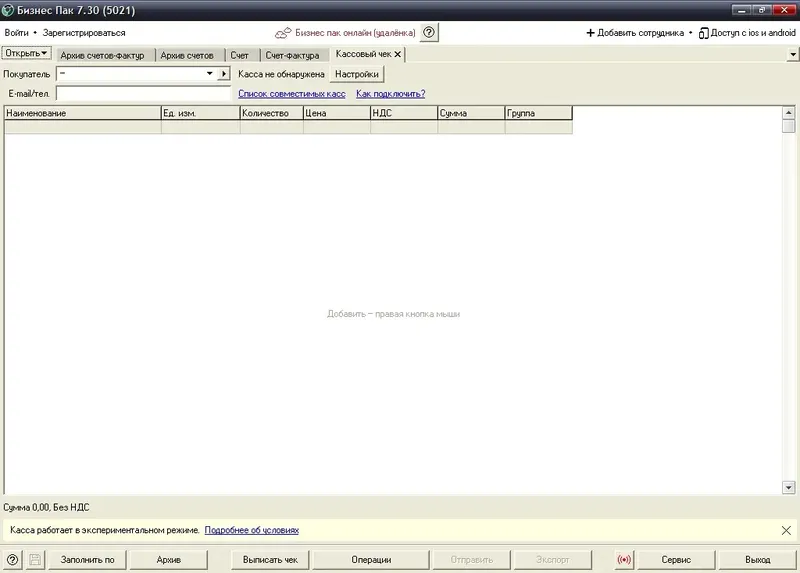Expand the Покупатель combo box
The width and height of the screenshot is (800, 573).
tap(209, 73)
